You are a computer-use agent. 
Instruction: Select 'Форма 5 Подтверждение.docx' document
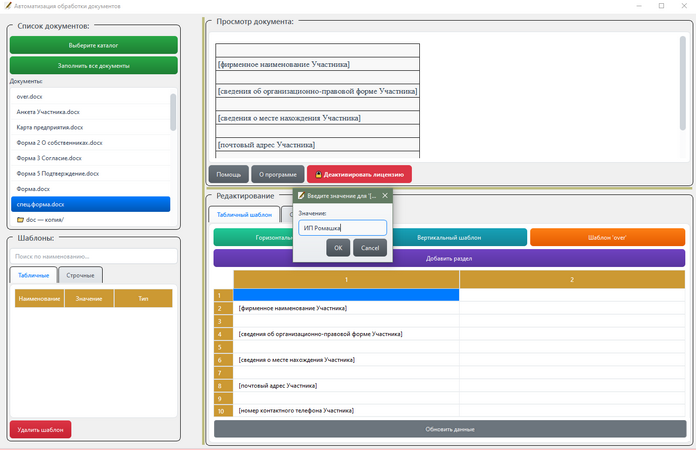(91, 174)
